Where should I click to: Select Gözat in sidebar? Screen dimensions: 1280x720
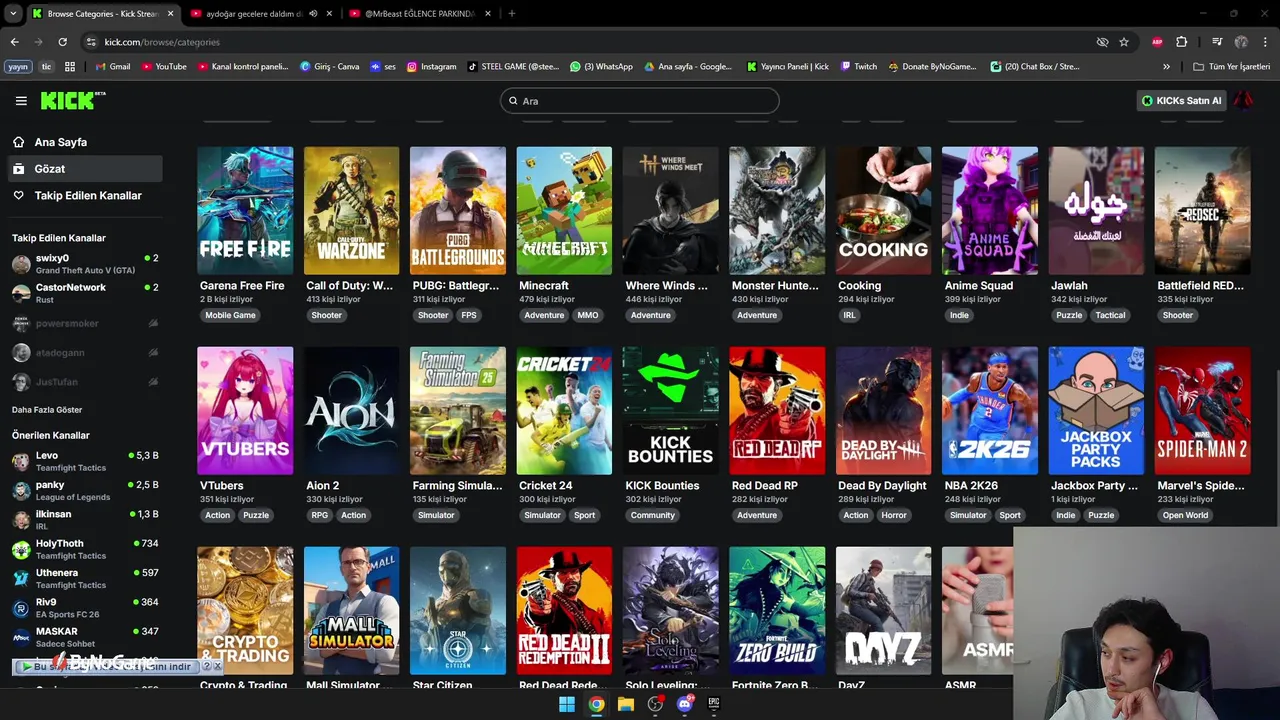point(84,169)
